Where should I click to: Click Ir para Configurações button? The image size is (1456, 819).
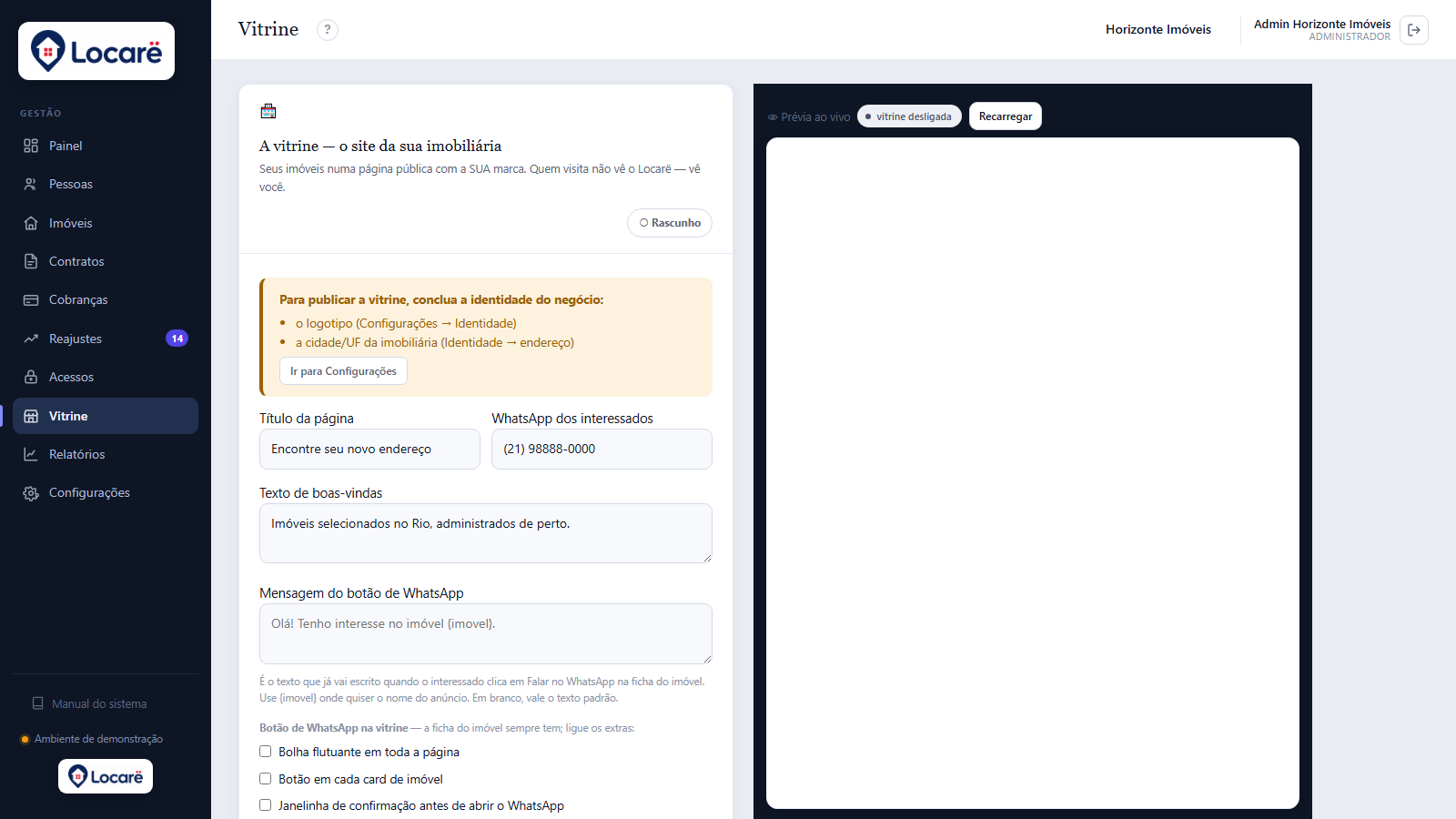pos(343,371)
